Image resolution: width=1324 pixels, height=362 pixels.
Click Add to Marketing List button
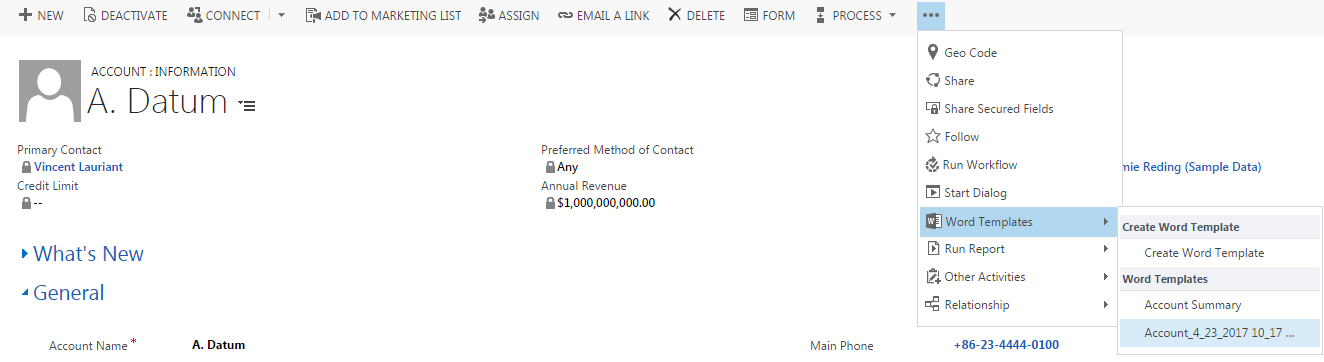[x=383, y=15]
